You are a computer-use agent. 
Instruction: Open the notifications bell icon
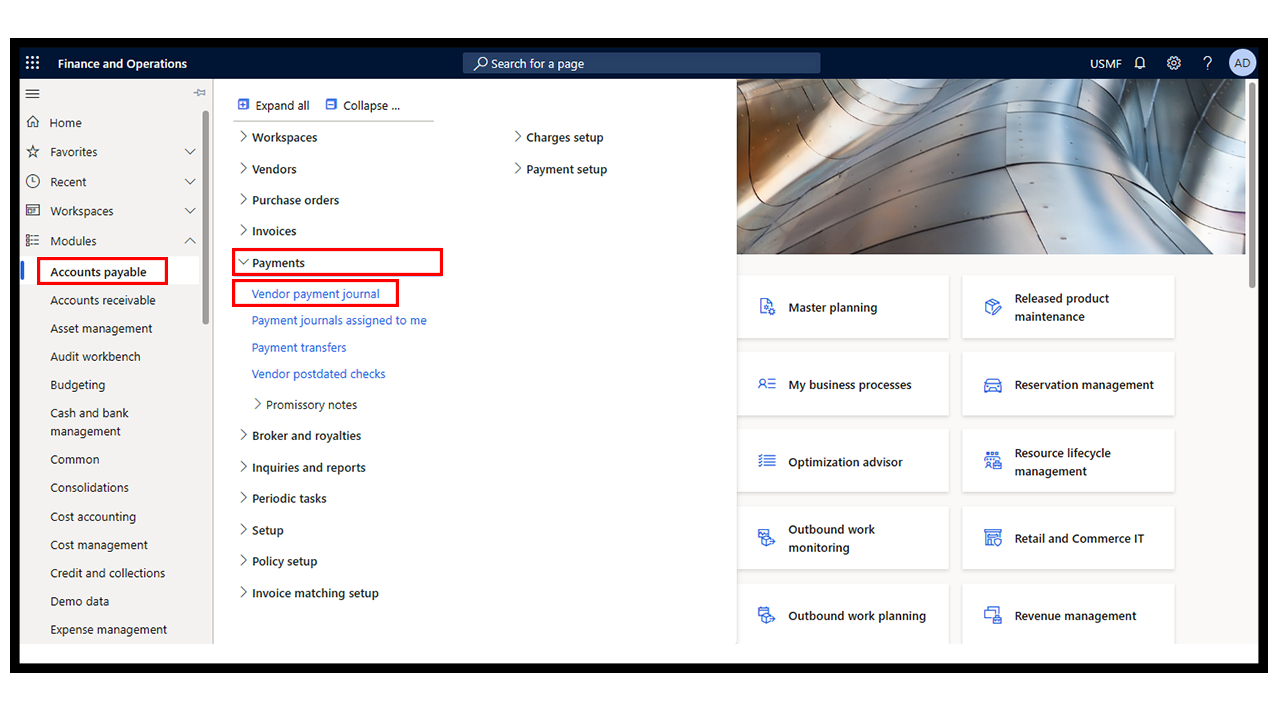click(1140, 63)
